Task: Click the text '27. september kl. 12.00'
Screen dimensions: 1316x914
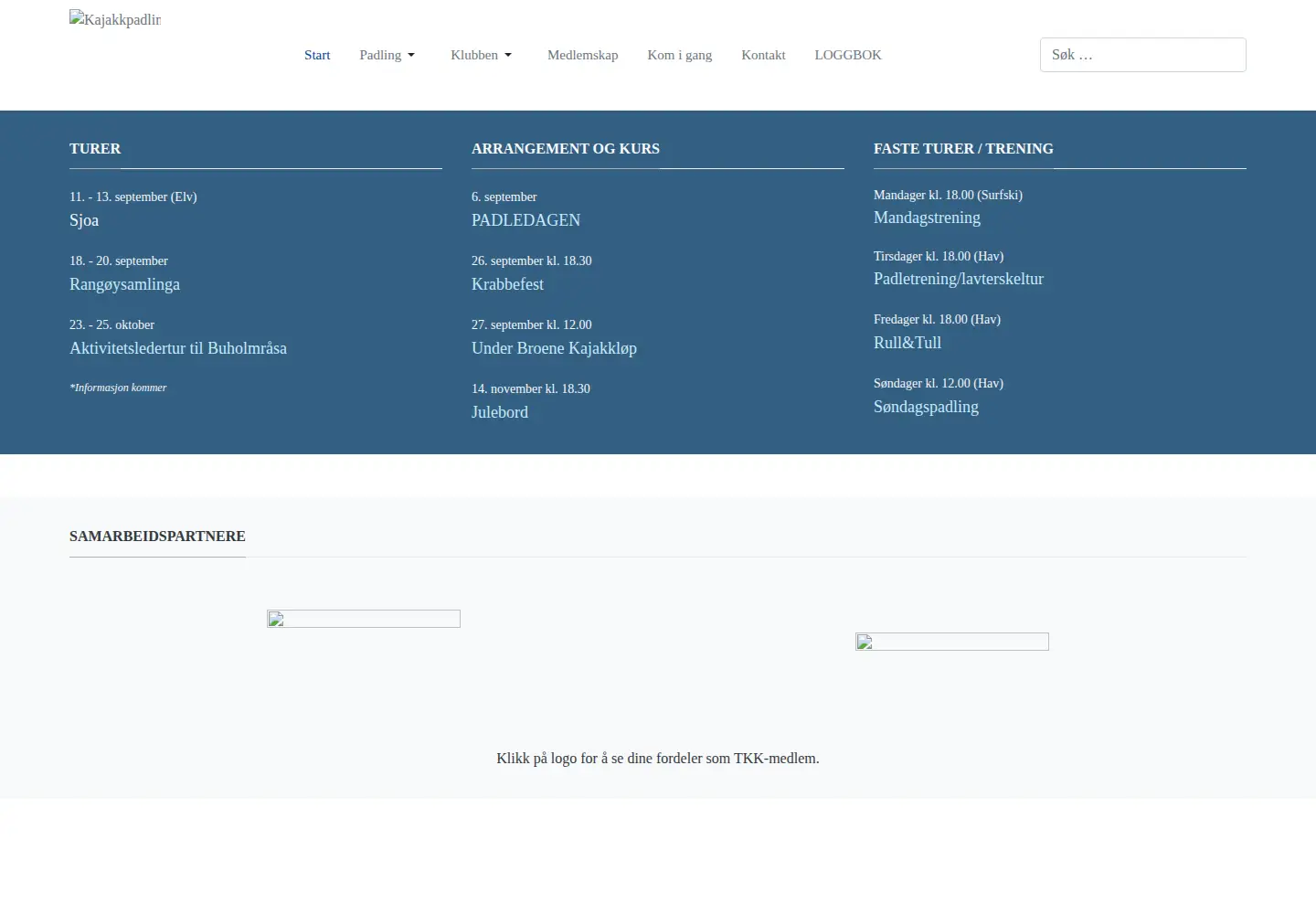Action: click(x=532, y=324)
